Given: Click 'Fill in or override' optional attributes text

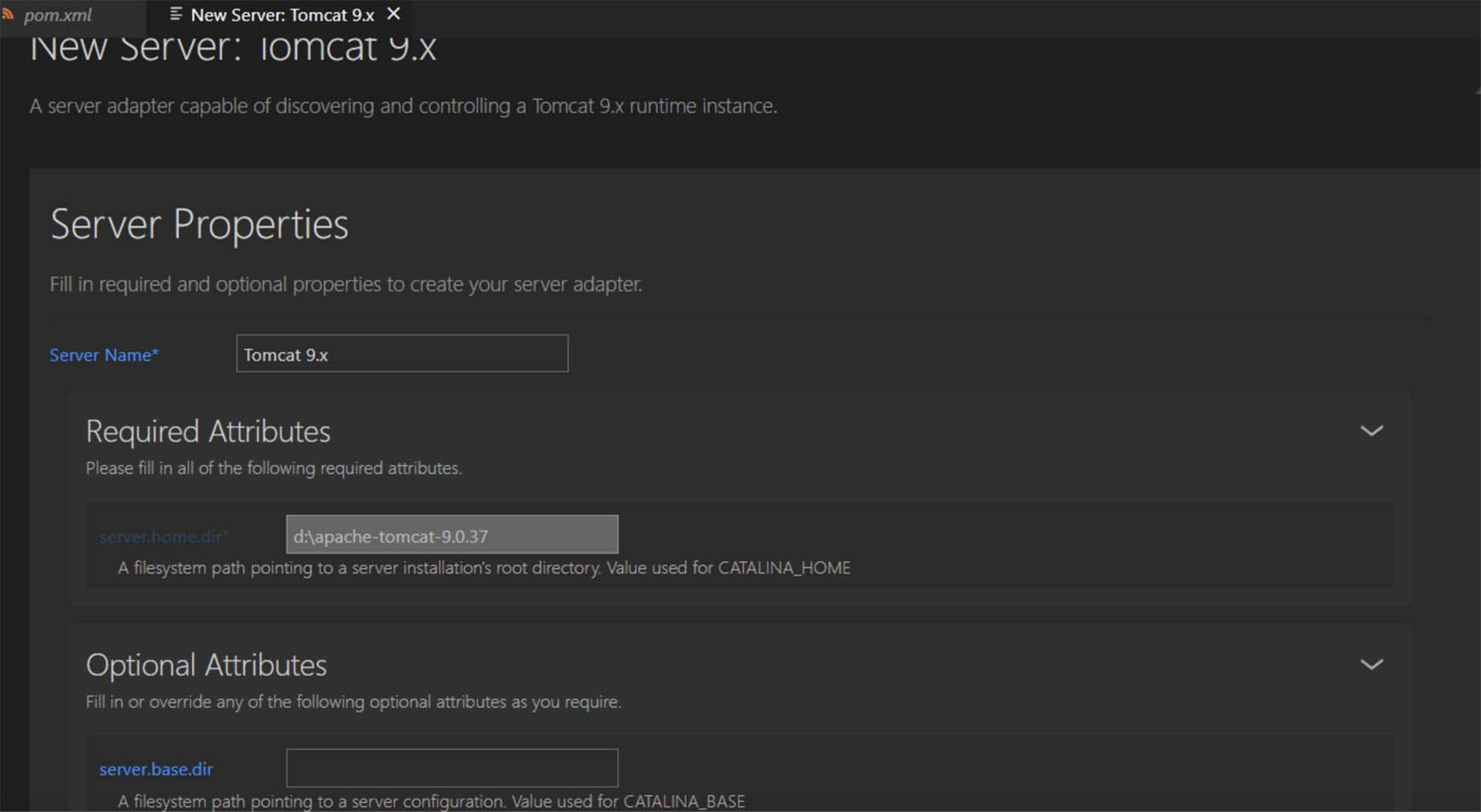Looking at the screenshot, I should pyautogui.click(x=353, y=702).
